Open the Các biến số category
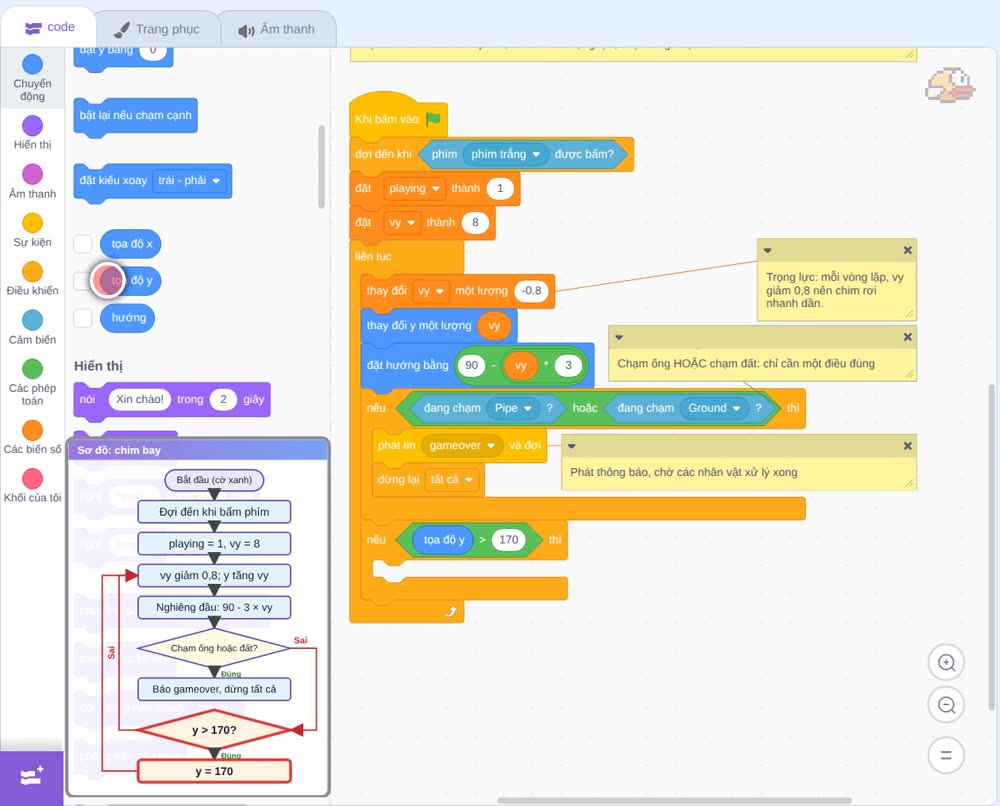Viewport: 1000px width, 806px height. click(33, 437)
